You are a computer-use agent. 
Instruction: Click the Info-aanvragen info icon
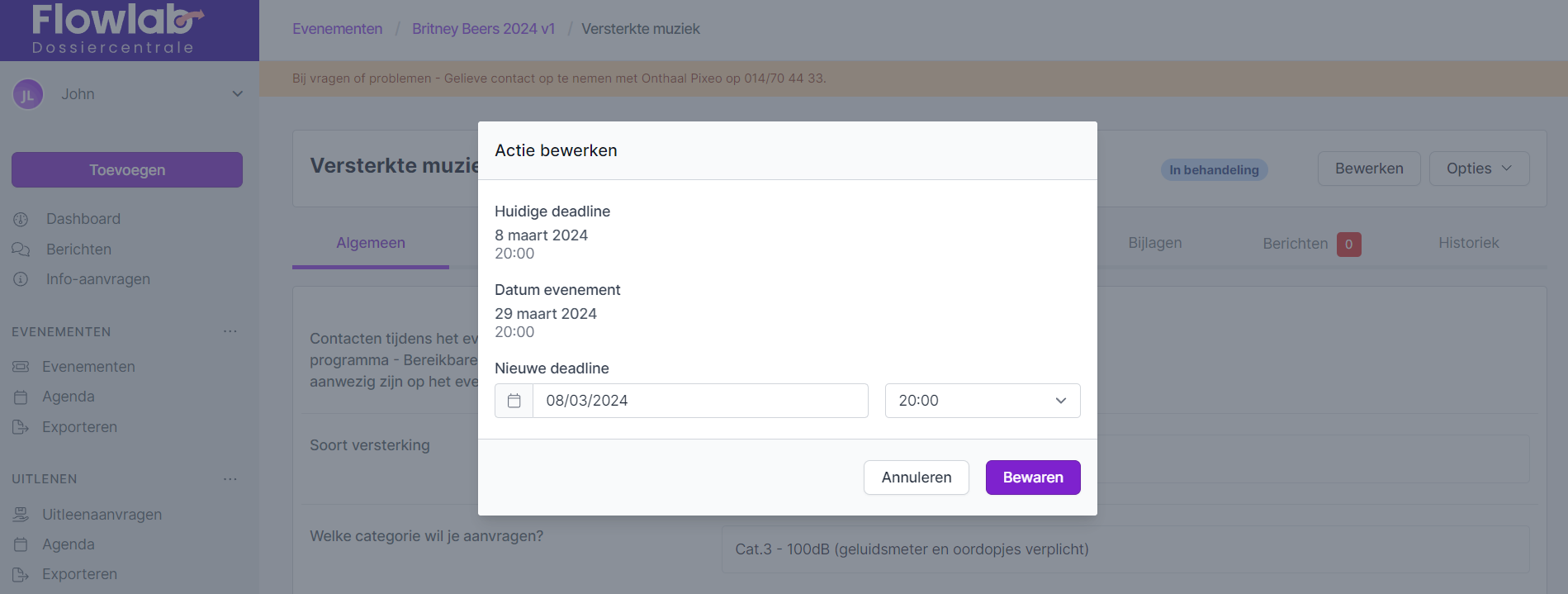tap(21, 279)
